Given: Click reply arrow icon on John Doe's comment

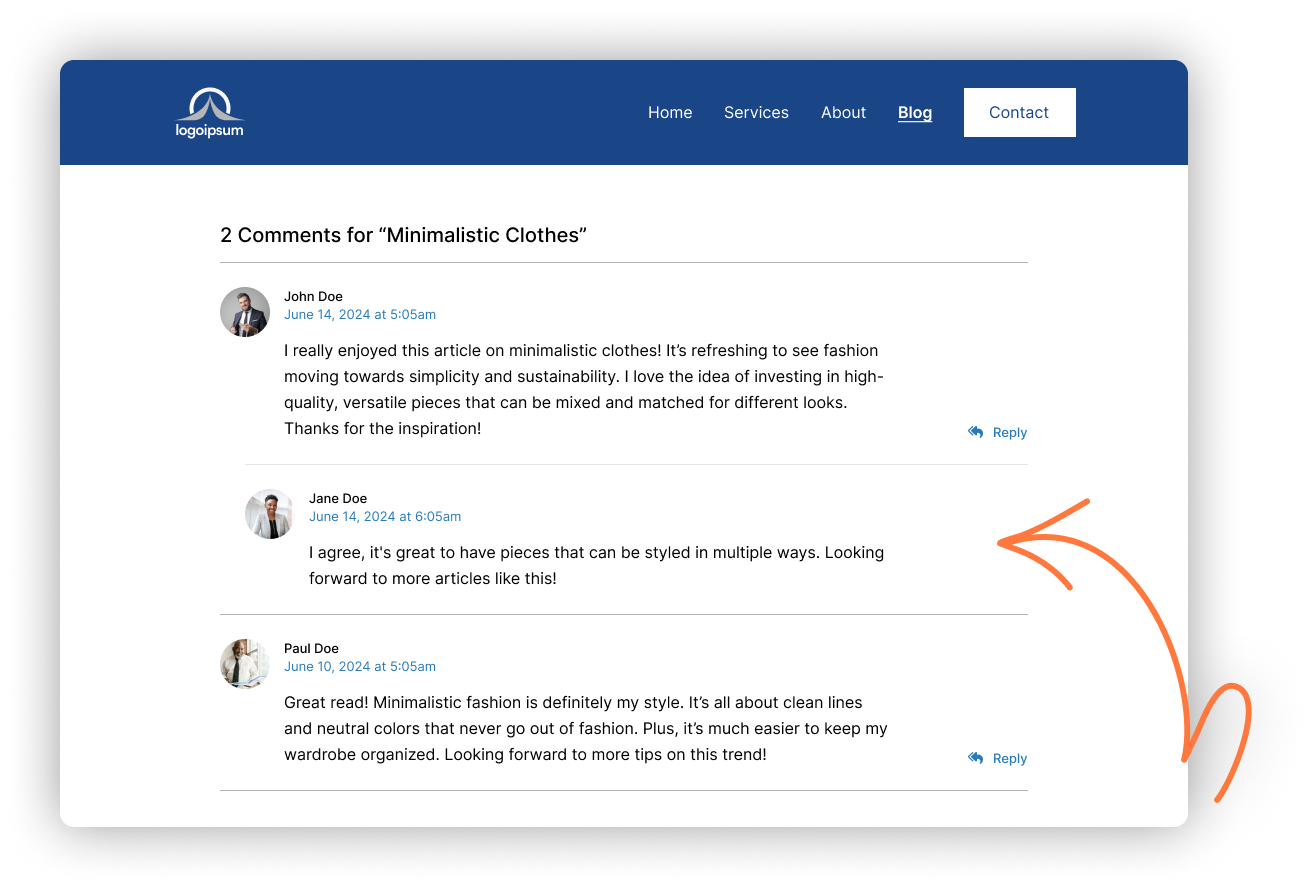Looking at the screenshot, I should click(976, 432).
